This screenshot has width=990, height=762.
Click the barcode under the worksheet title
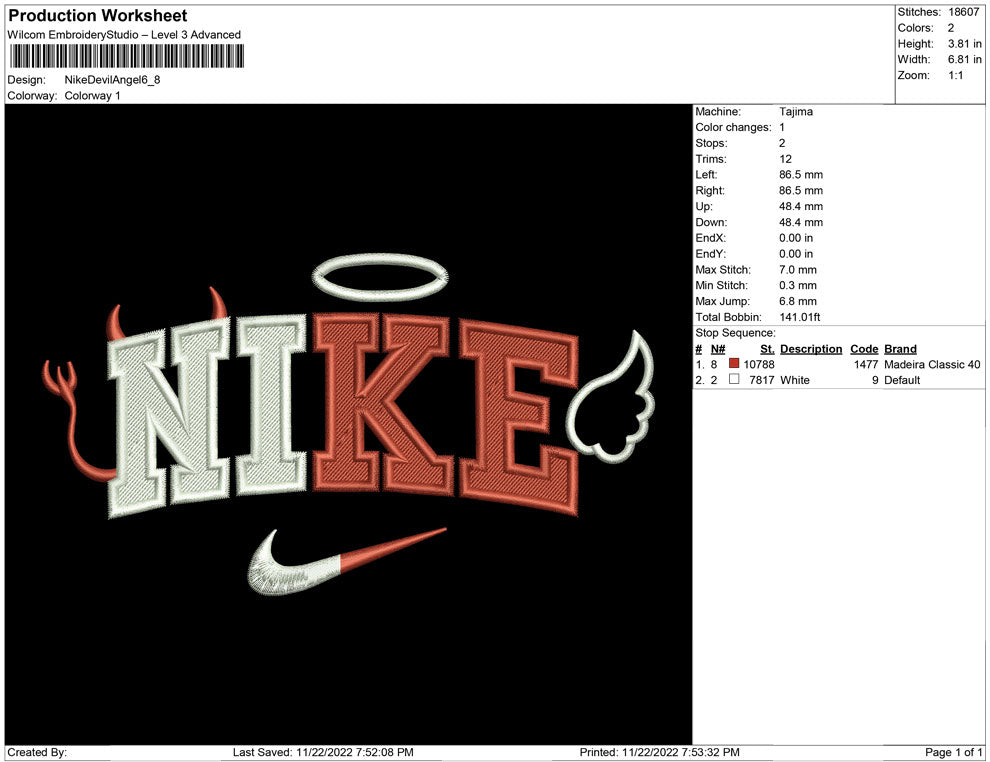126,57
